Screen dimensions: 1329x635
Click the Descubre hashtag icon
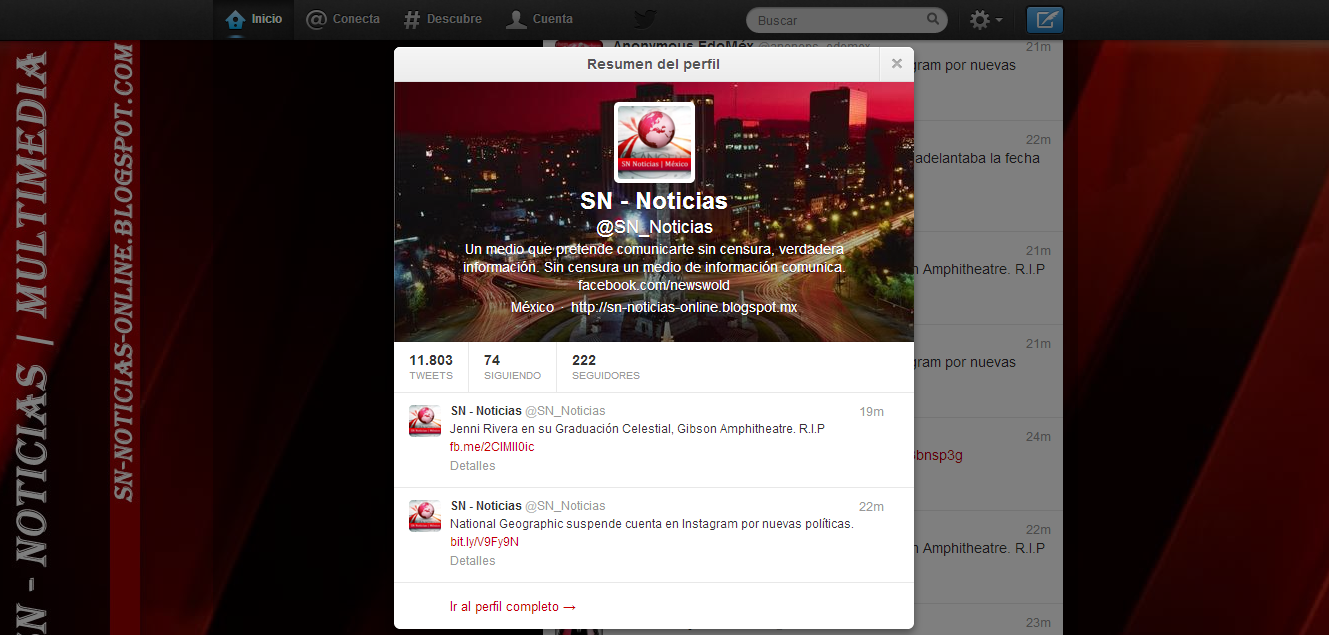[x=412, y=19]
